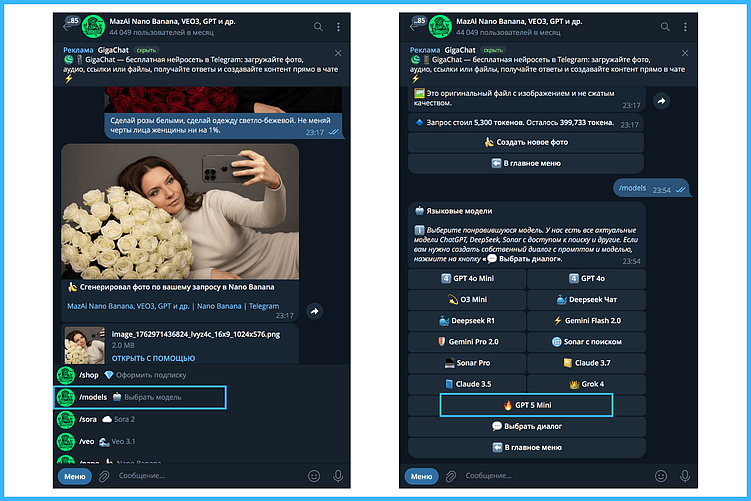Click ОТКРЫТЬ С ПОМОЩЬЮ link
Image resolution: width=751 pixels, height=501 pixels.
153,358
